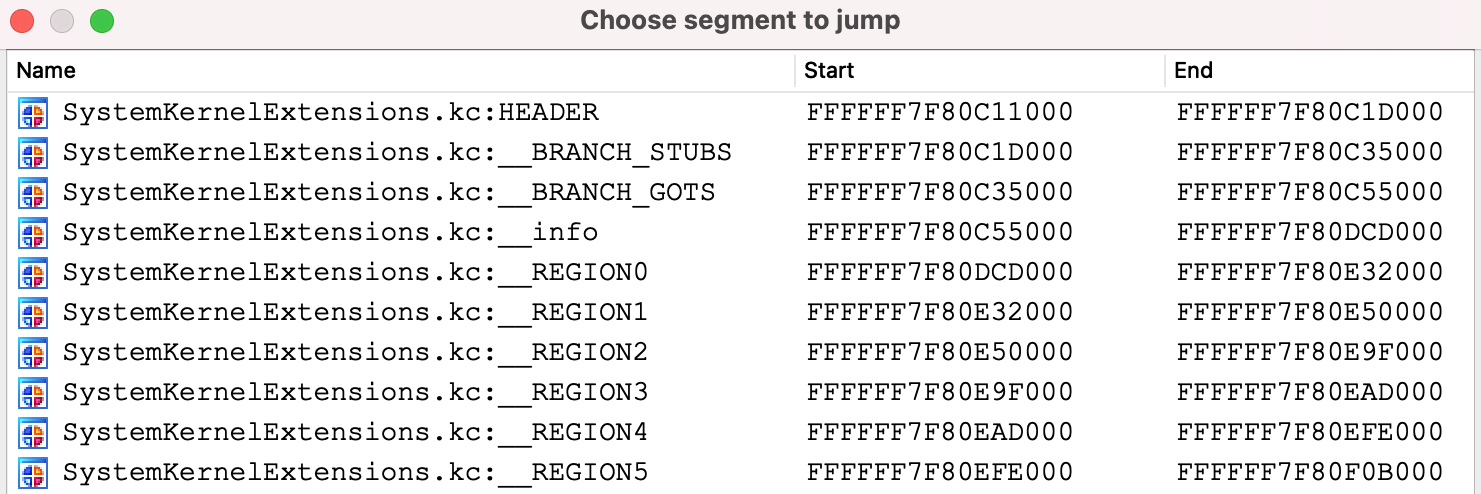The height and width of the screenshot is (494, 1481).
Task: Select the SystemKernelExtensions.kc:__REGION1 segment row
Action: tap(355, 313)
